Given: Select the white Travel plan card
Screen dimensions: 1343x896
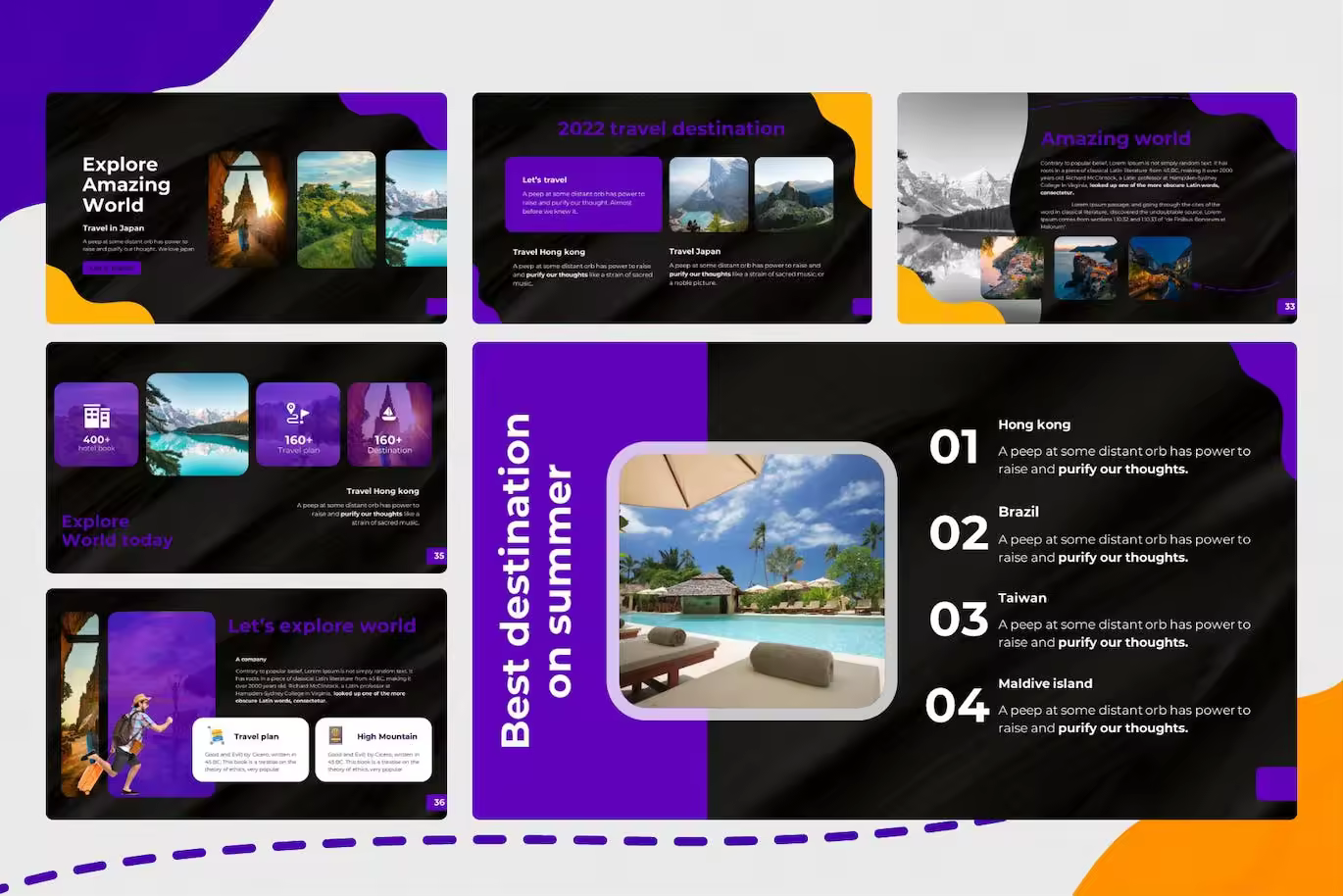Looking at the screenshot, I should [x=251, y=750].
